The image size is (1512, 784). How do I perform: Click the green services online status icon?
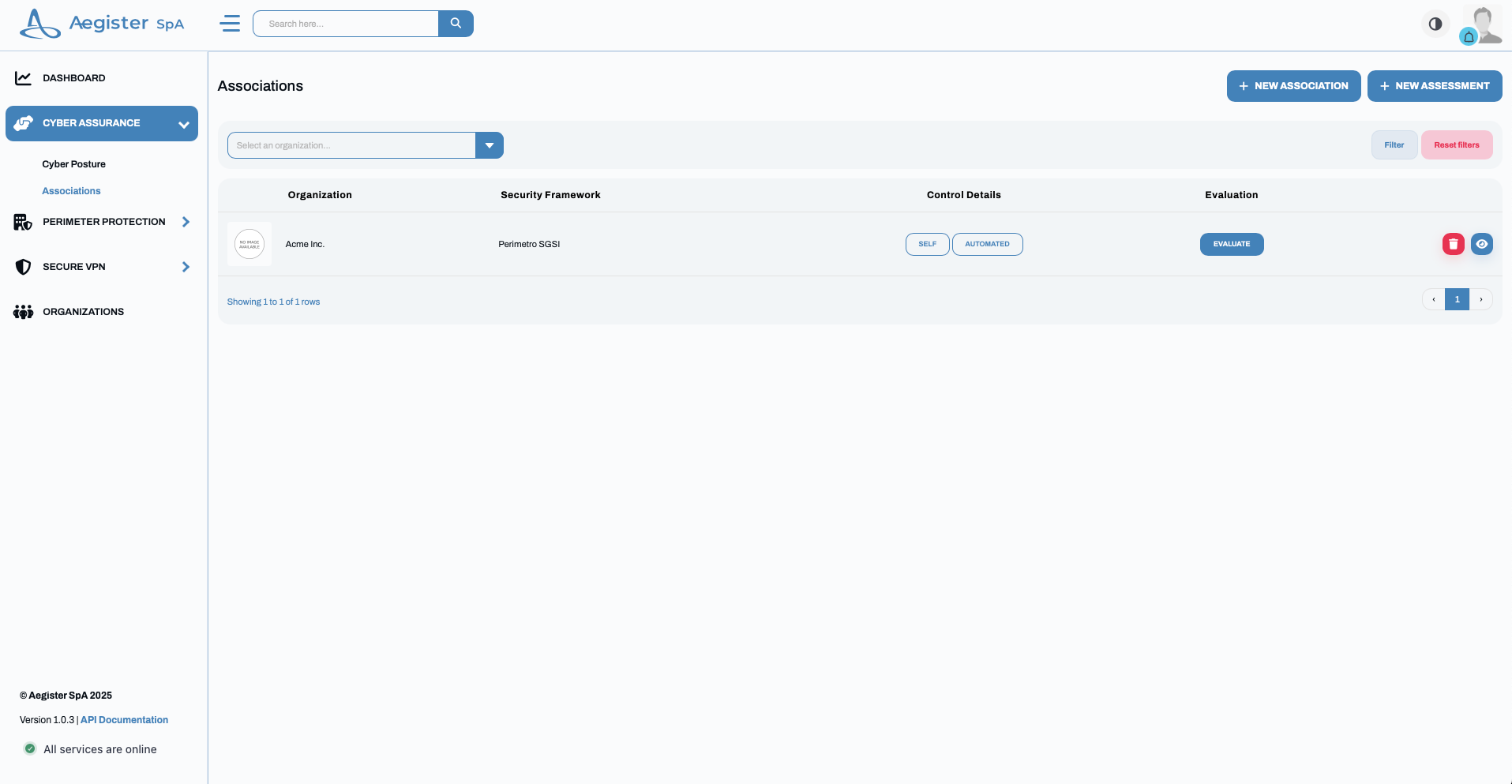(x=30, y=748)
